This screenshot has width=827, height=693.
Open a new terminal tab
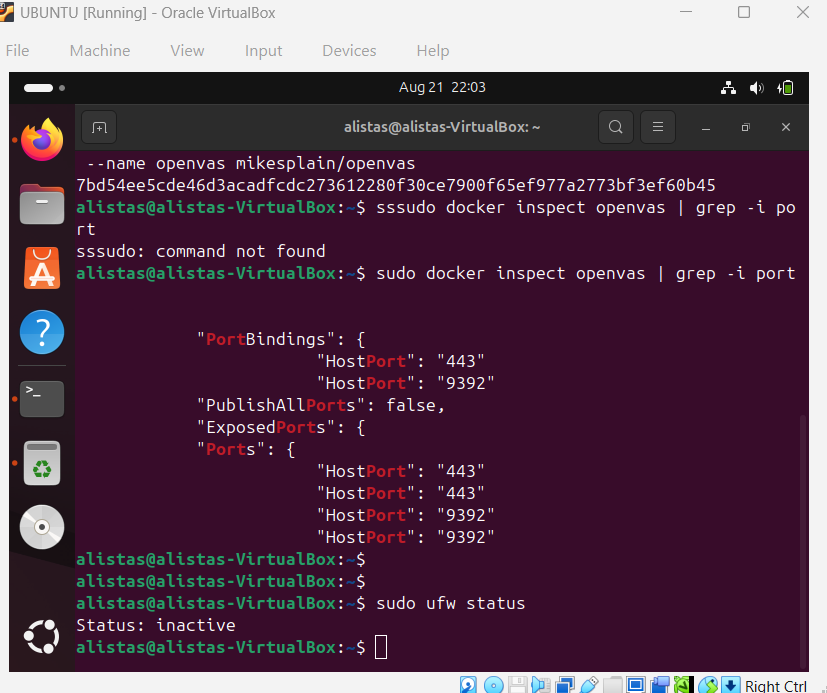(99, 127)
